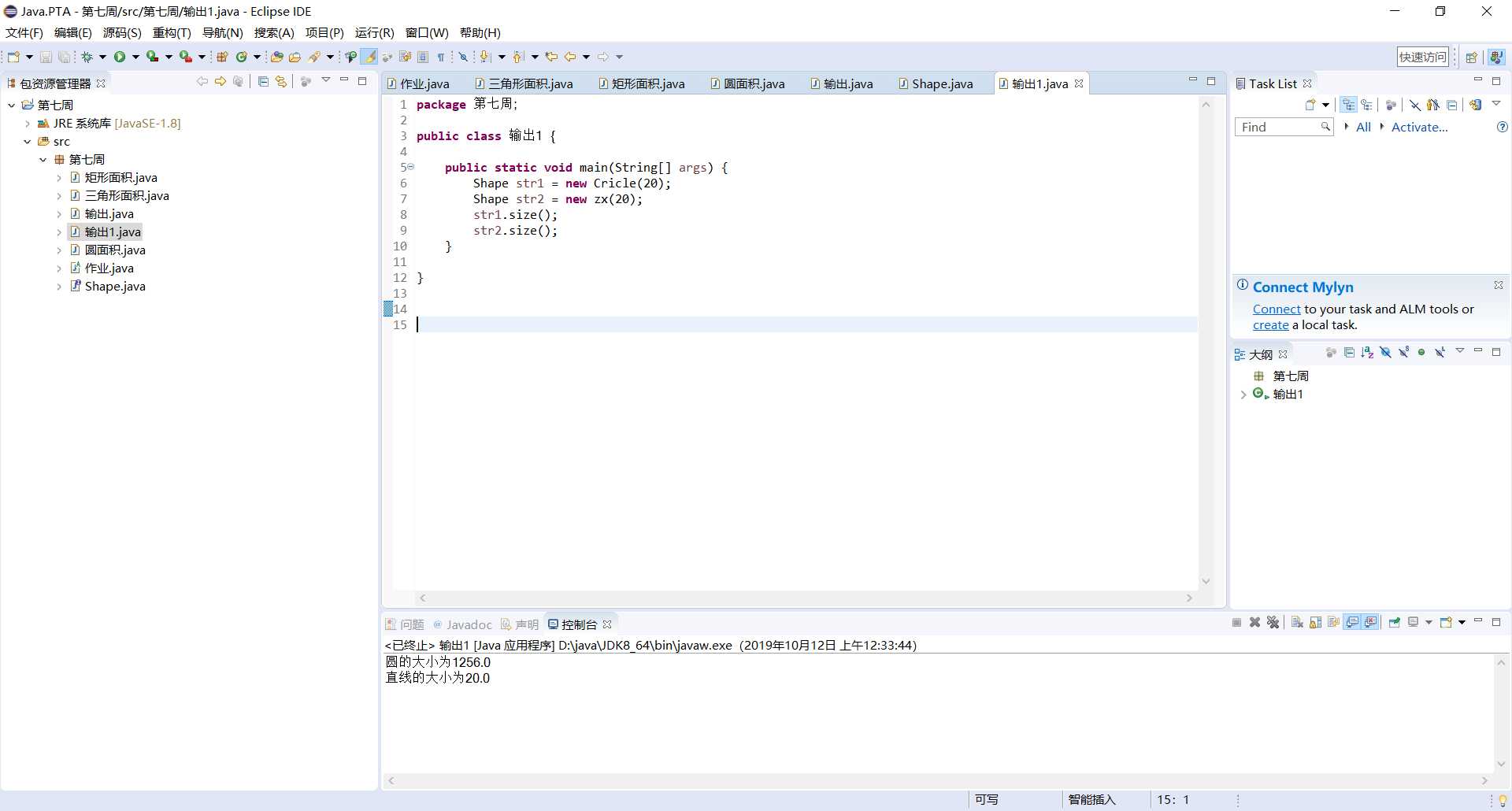Toggle Hide Non-Public Members green dot
The height and width of the screenshot is (811, 1512).
1421,352
